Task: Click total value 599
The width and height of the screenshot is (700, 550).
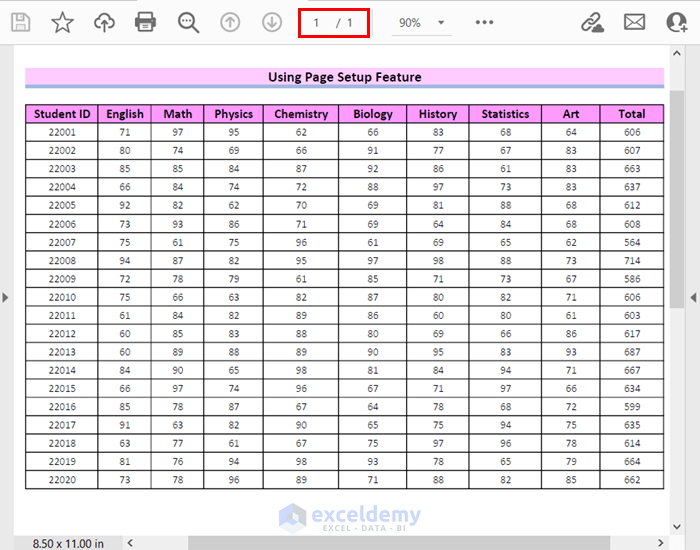Action: click(x=632, y=407)
